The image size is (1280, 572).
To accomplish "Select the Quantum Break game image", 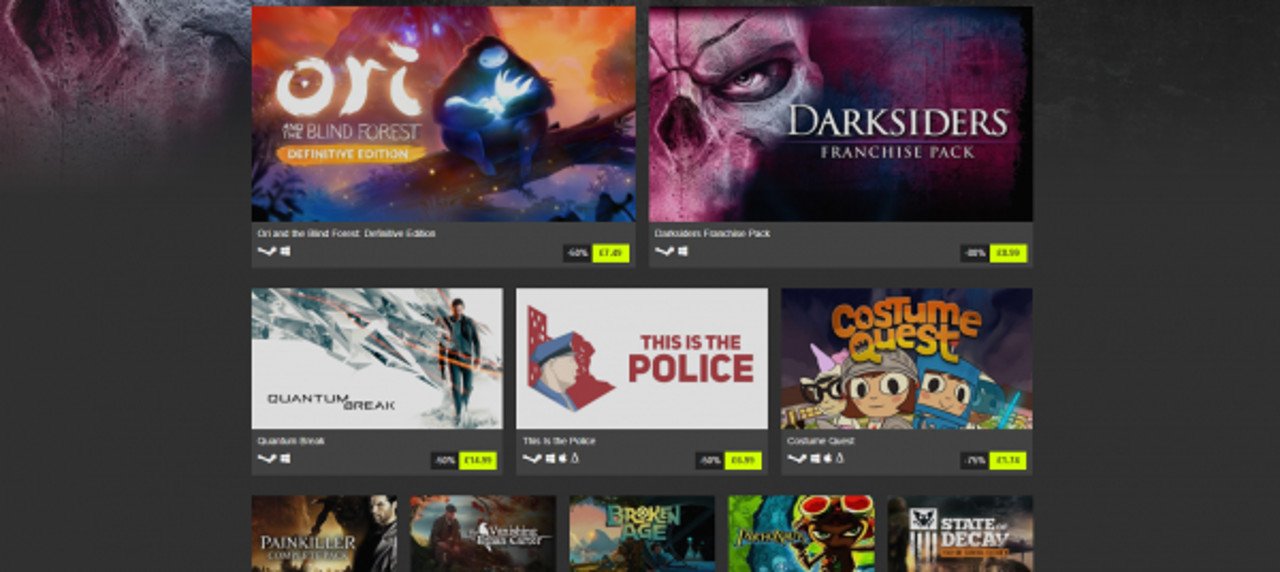I will click(377, 359).
